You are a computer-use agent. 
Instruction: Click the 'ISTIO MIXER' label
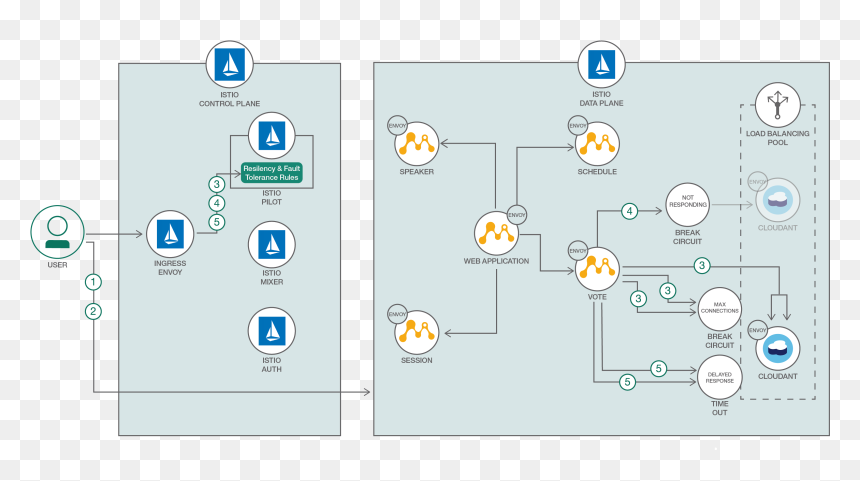tap(271, 278)
